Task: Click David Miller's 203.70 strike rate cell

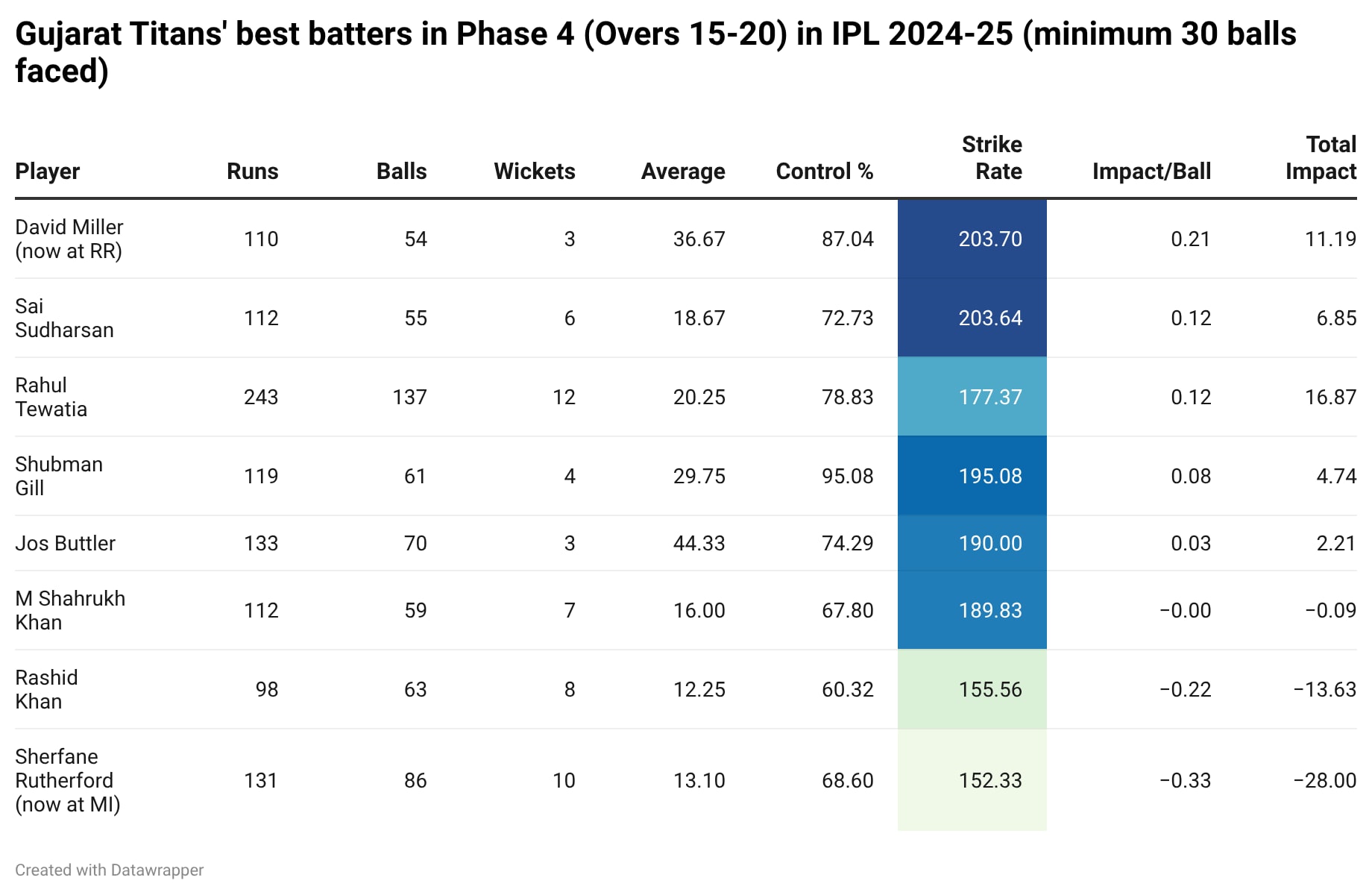Action: click(x=972, y=239)
